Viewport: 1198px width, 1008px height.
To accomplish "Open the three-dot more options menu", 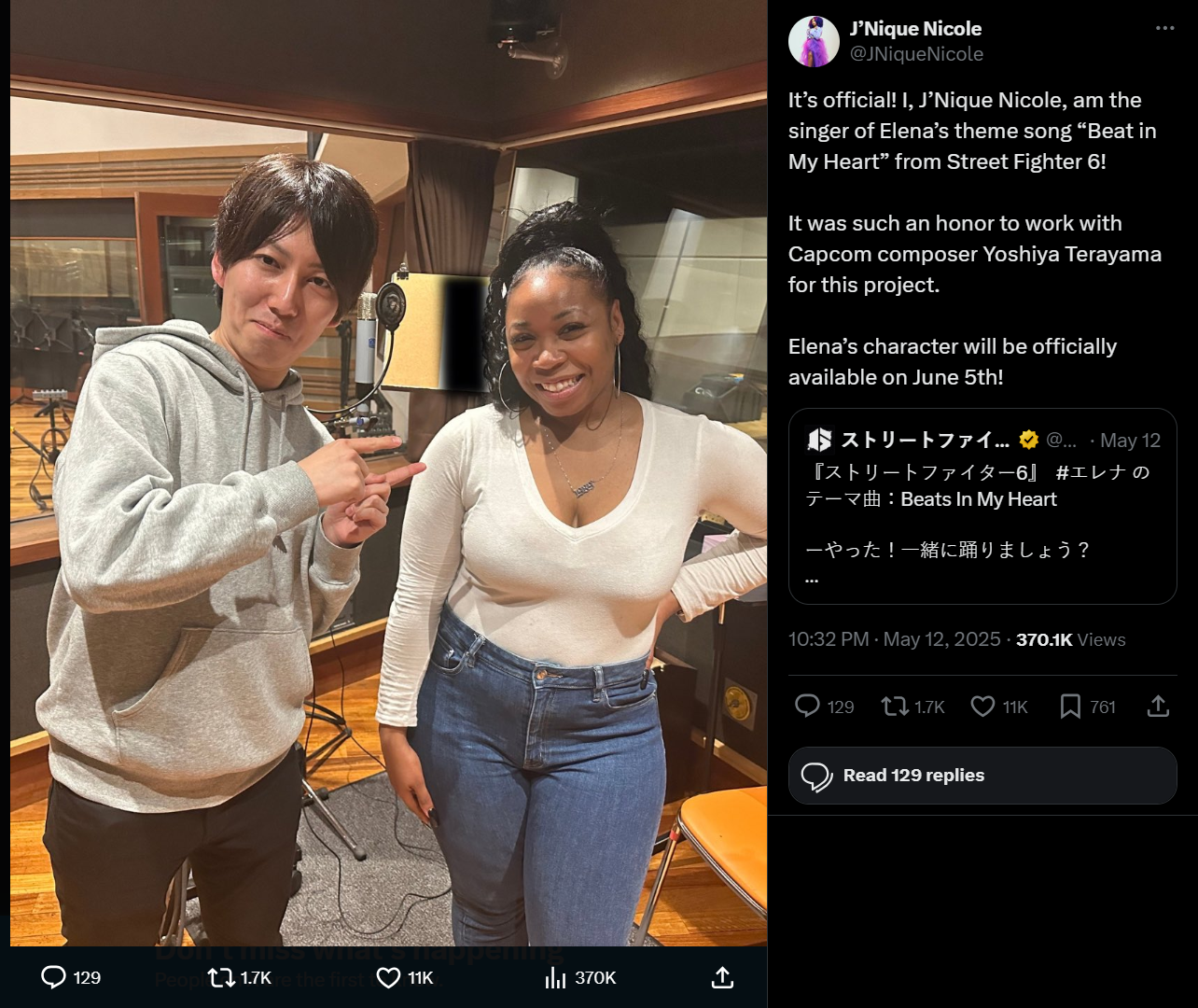I will coord(1164,28).
